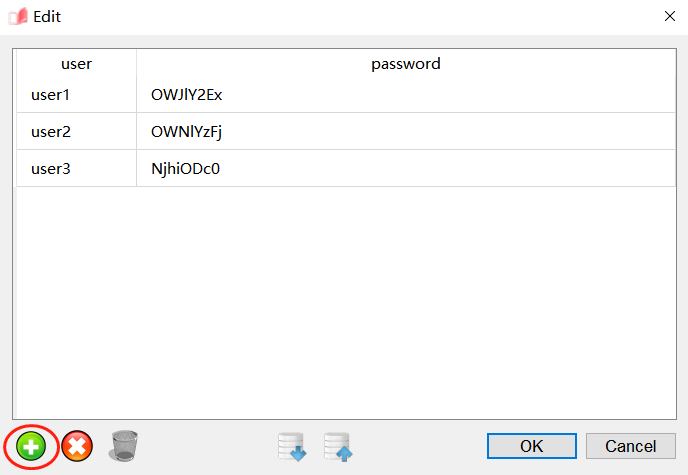Click the "Edit" title text in title bar
Viewport: 688px width, 475px height.
(x=47, y=16)
